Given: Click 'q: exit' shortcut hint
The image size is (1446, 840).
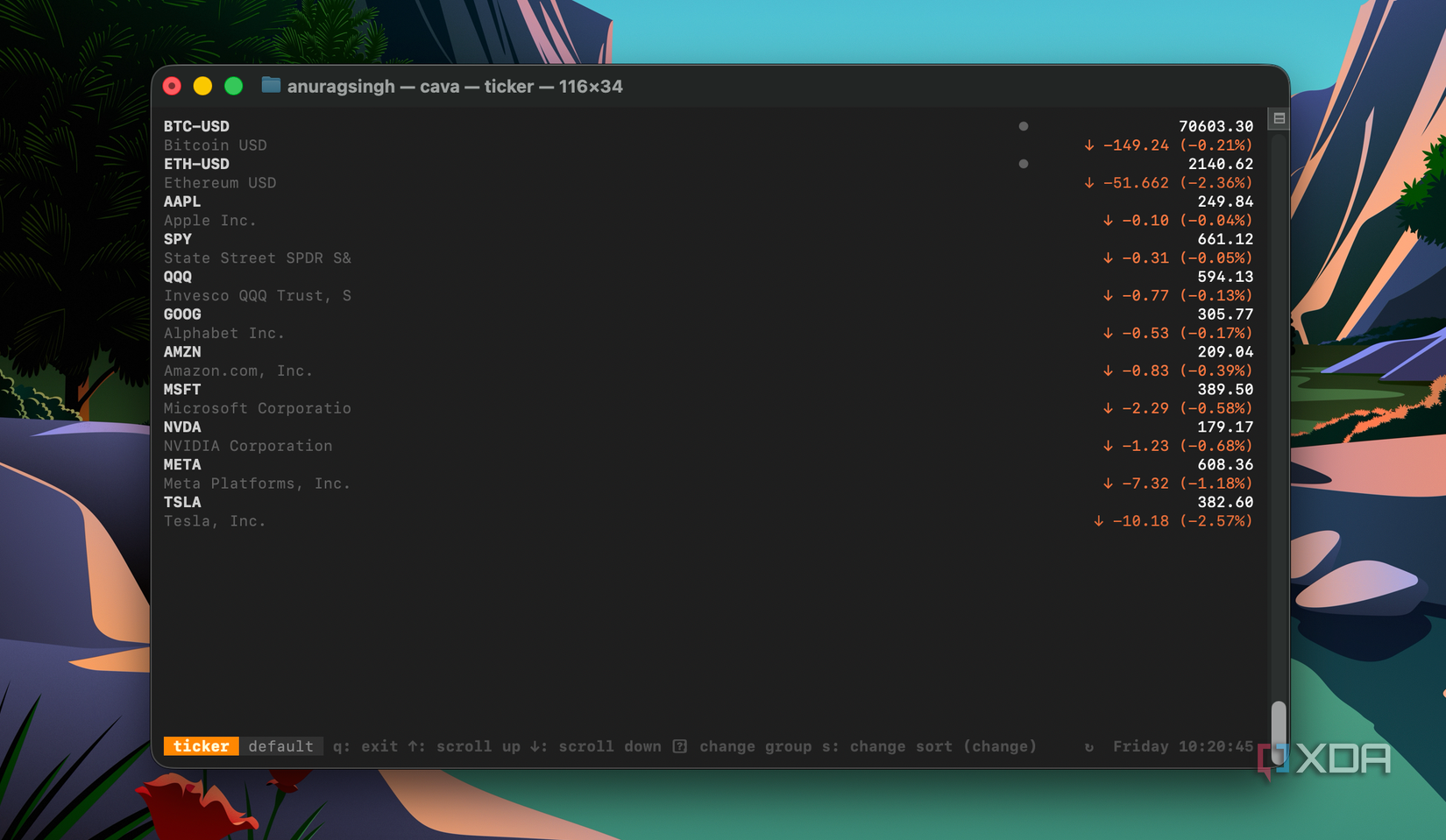Looking at the screenshot, I should coord(365,746).
